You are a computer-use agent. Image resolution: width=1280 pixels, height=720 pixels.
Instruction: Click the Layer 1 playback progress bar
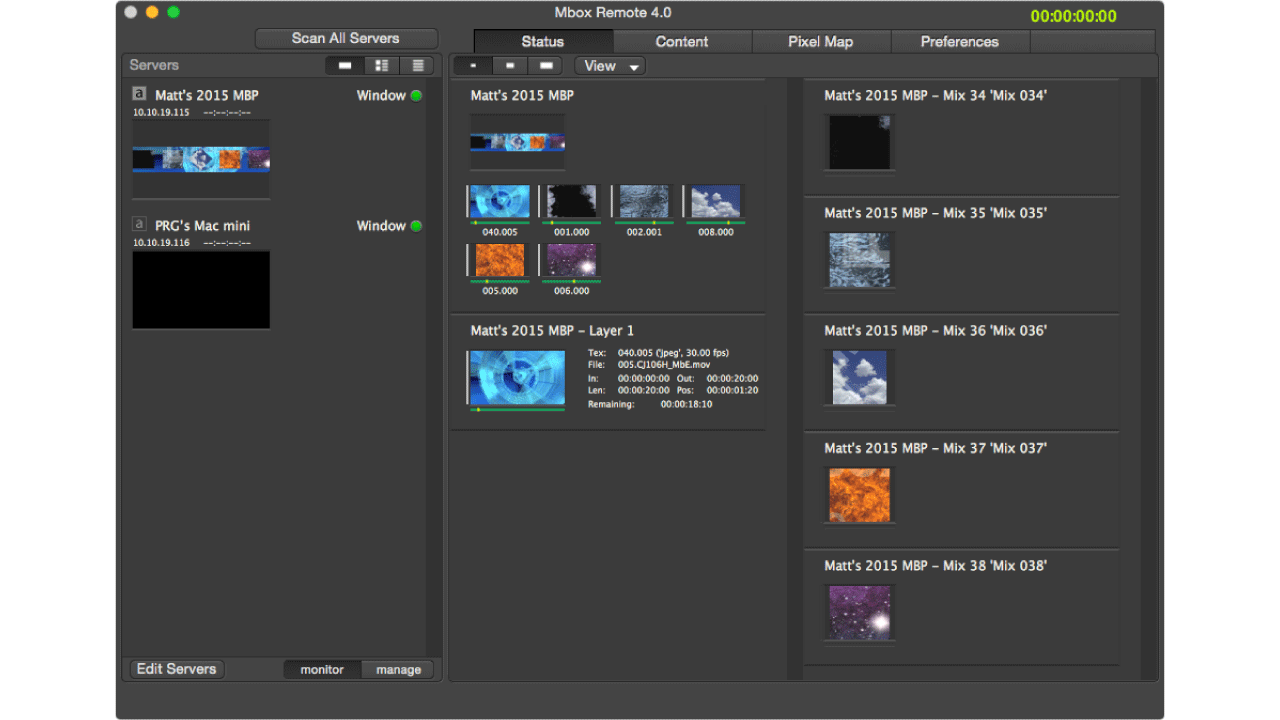[x=517, y=409]
